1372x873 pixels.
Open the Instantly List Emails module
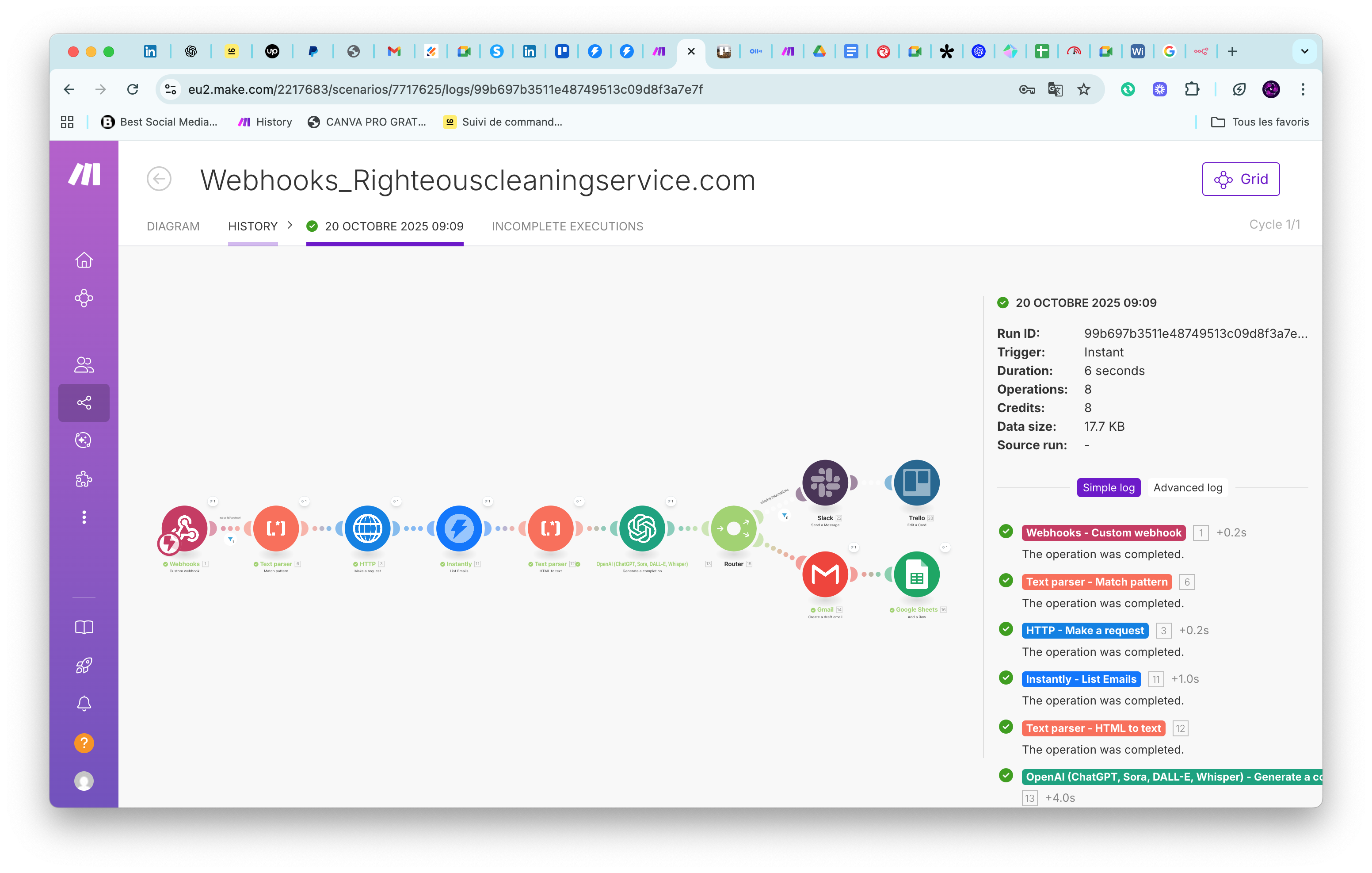(459, 528)
